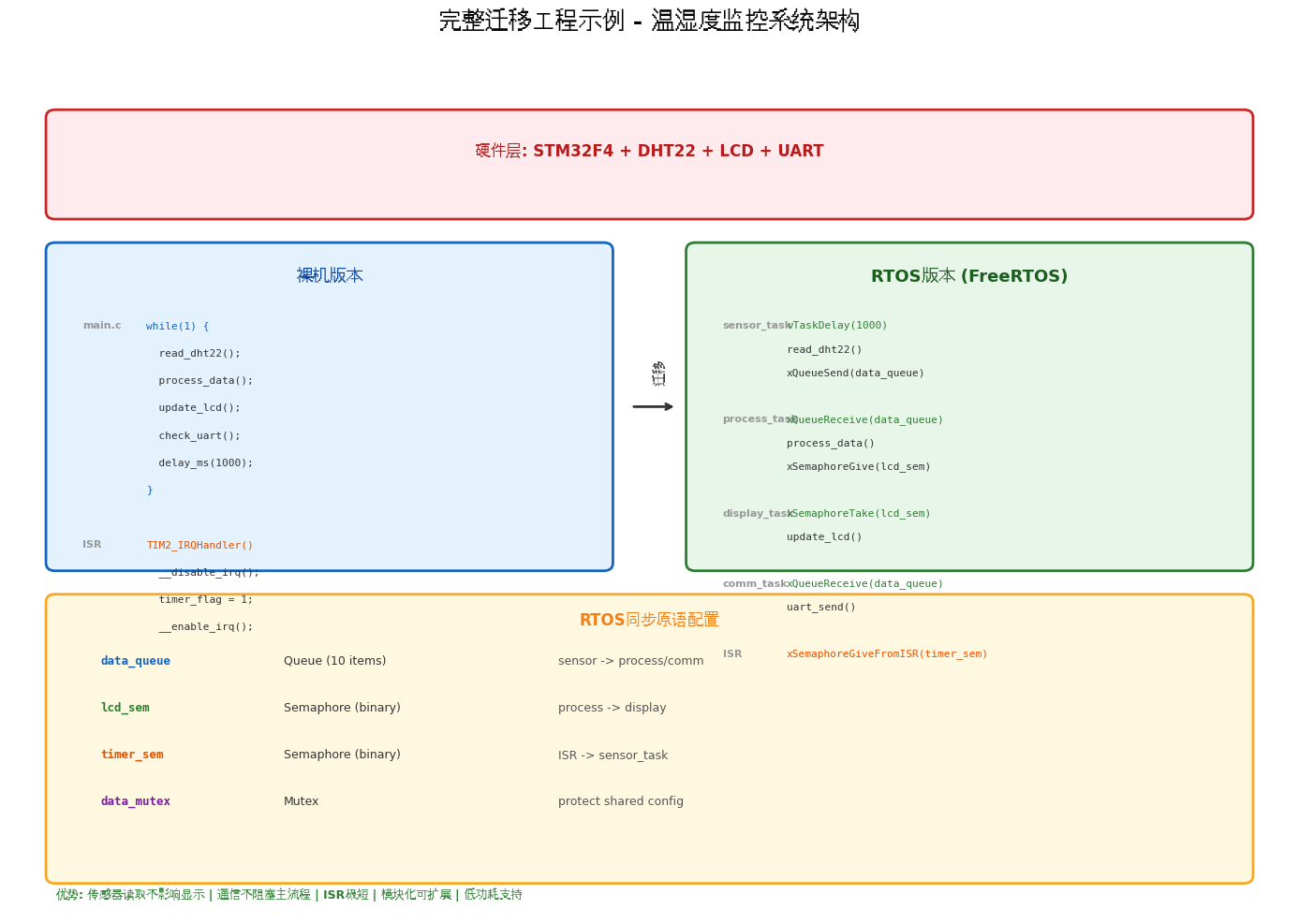The width and height of the screenshot is (1299, 924).
Task: Click the "Queue (10 items)" text
Action: (335, 661)
